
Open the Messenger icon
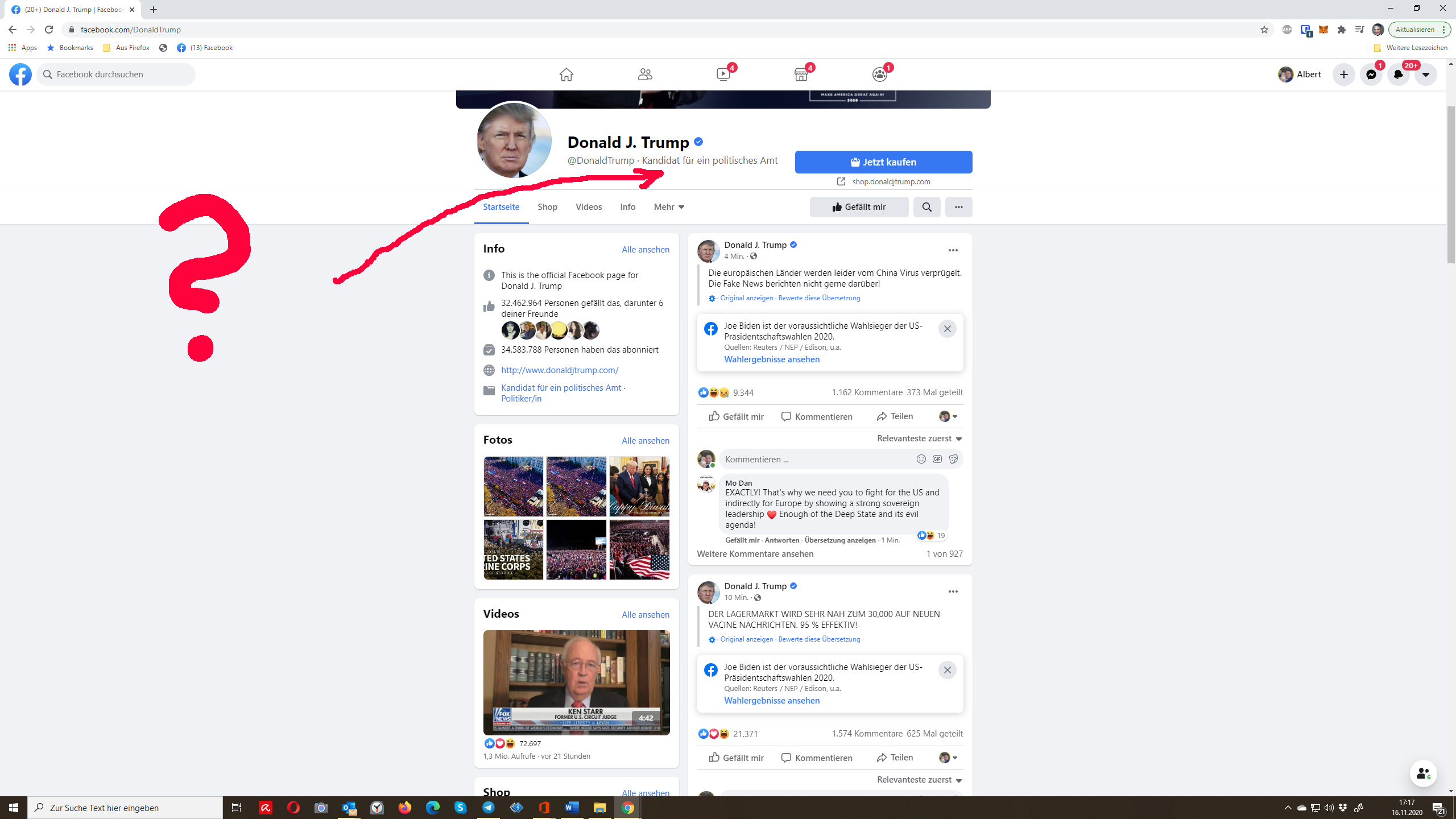[1371, 75]
